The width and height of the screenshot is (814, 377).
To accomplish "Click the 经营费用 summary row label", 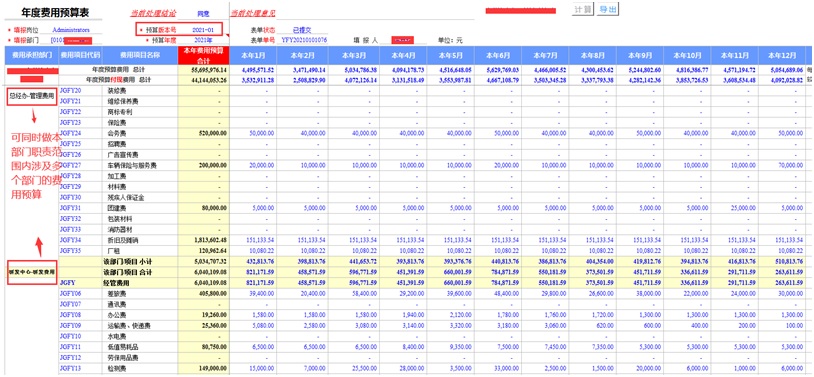I will (x=115, y=282).
